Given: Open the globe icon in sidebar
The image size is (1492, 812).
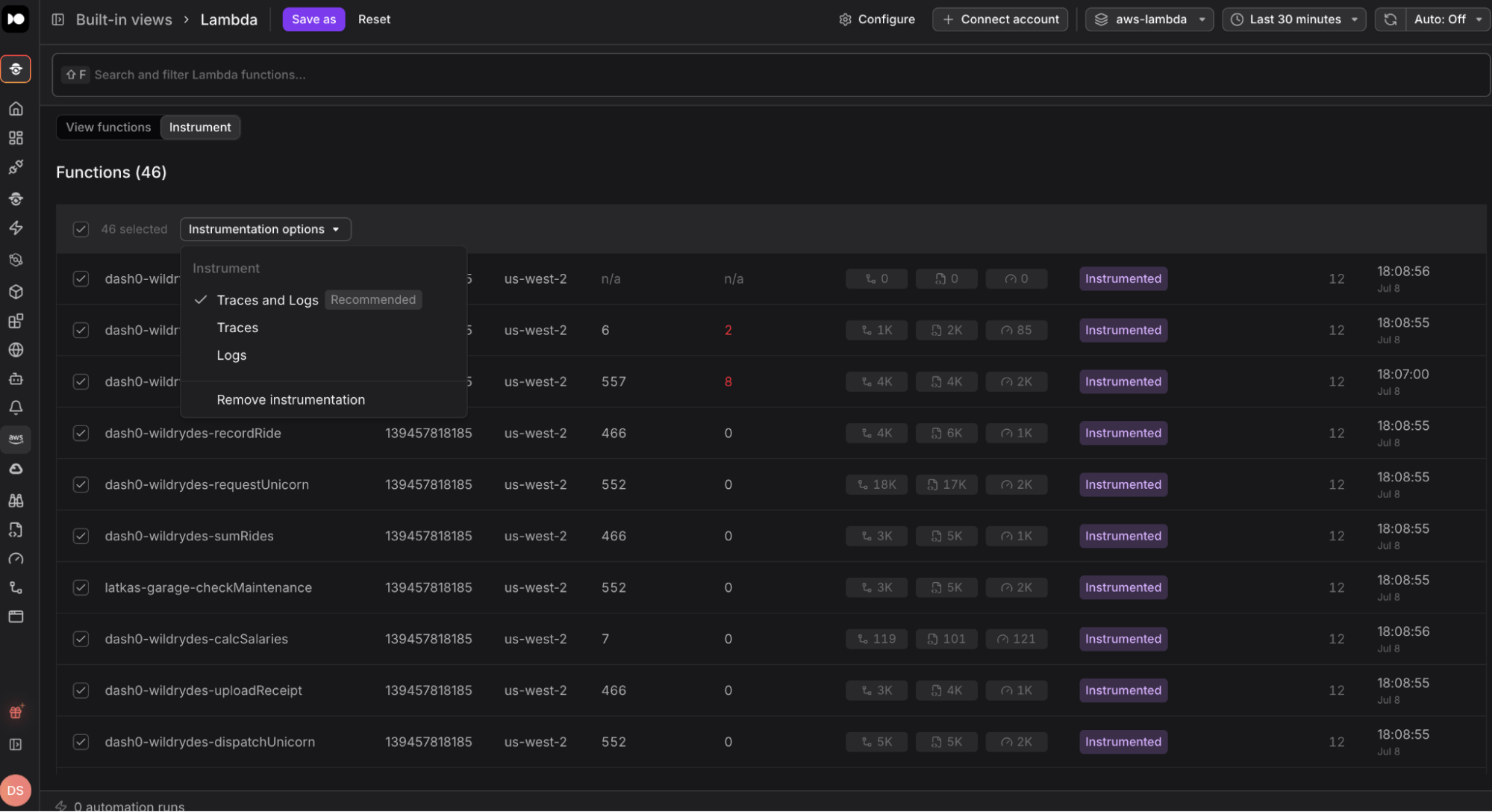Looking at the screenshot, I should coord(16,350).
